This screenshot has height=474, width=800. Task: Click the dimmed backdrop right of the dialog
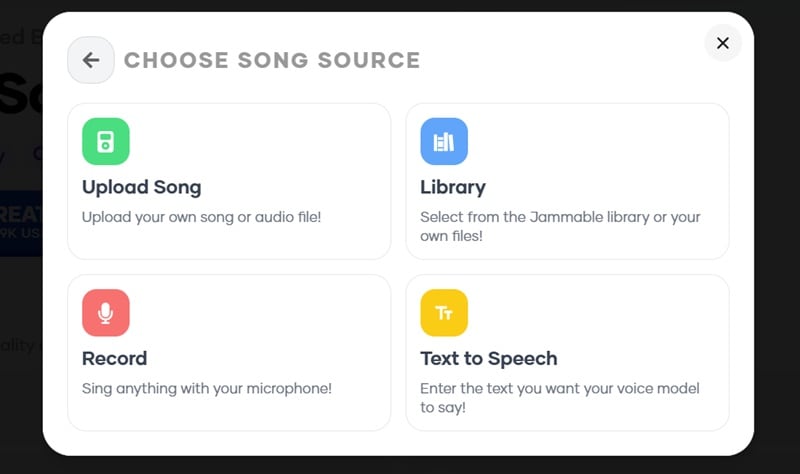point(777,250)
